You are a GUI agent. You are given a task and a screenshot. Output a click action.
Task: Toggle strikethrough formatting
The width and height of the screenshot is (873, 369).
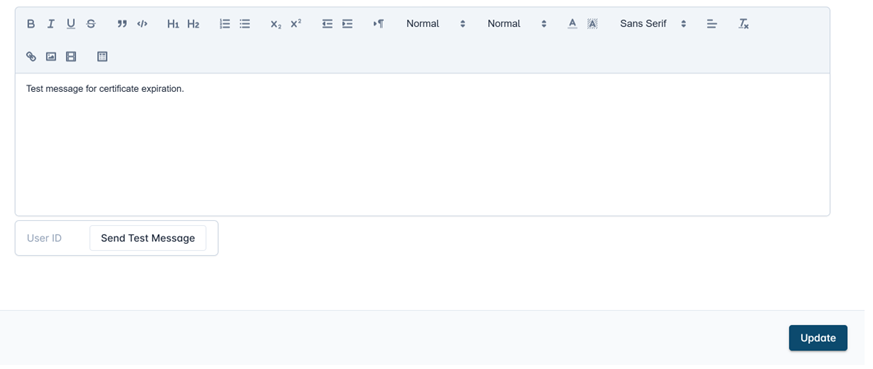(x=91, y=24)
